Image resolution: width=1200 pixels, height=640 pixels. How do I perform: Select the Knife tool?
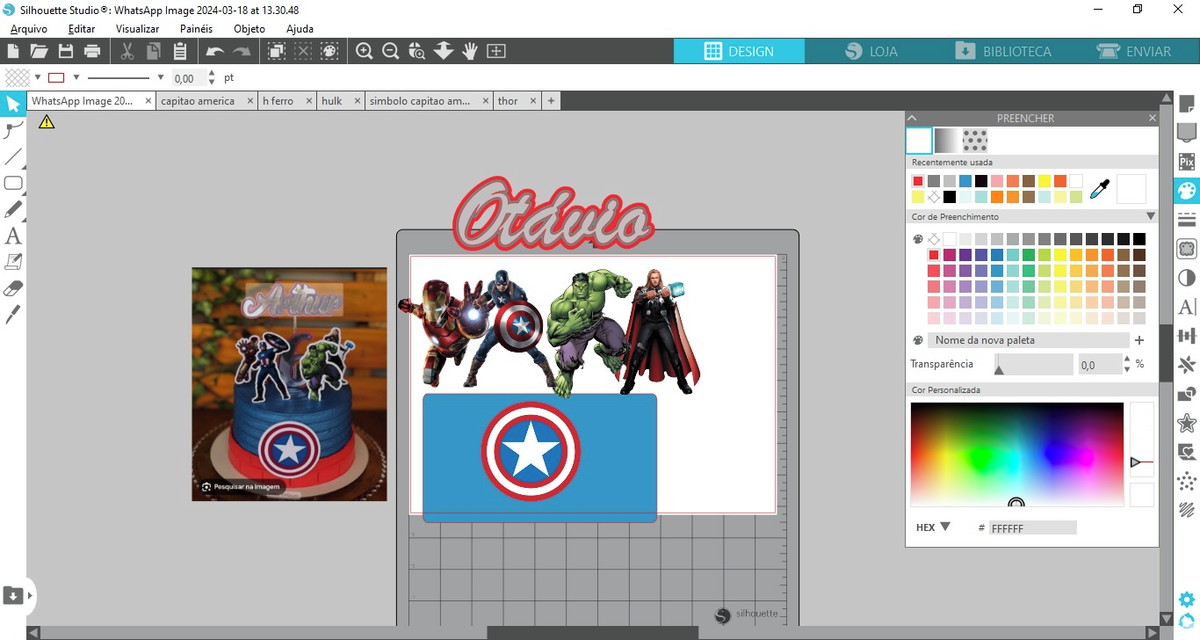tap(13, 315)
